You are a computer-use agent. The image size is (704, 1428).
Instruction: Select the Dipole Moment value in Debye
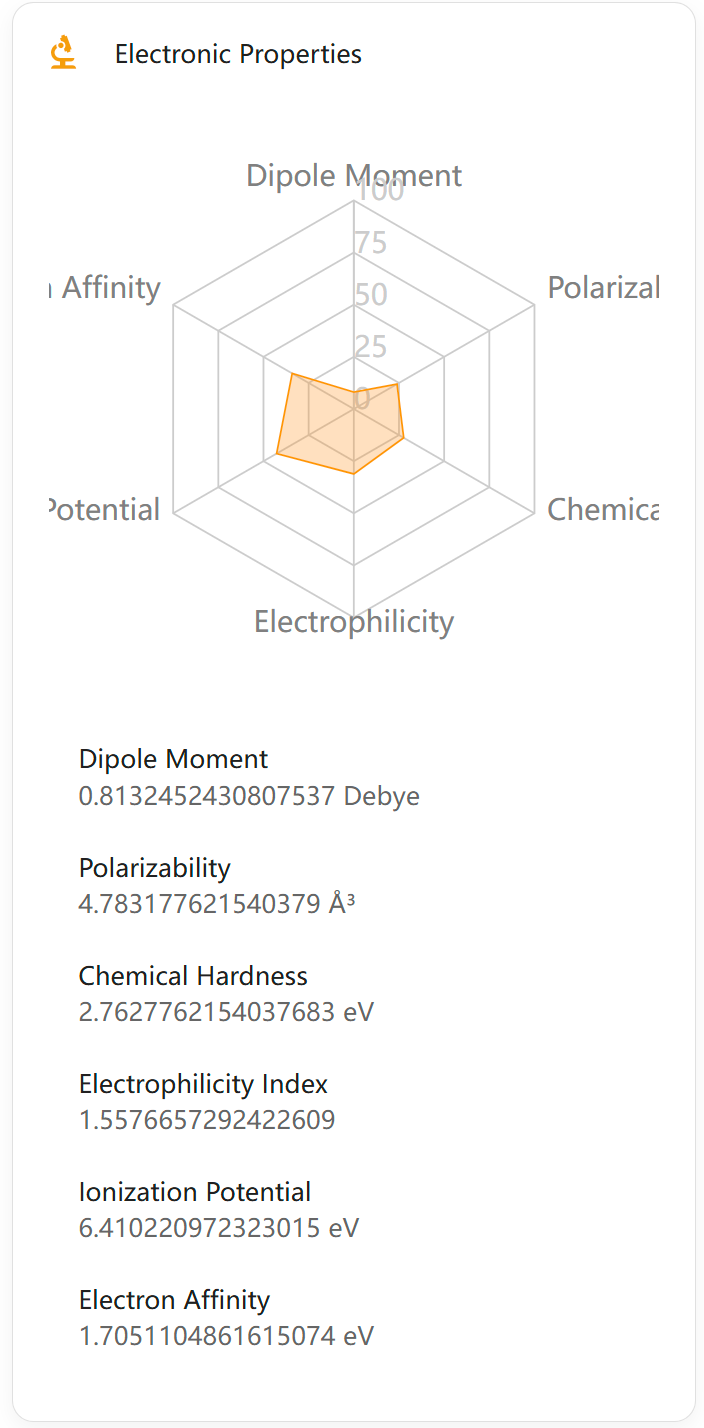coord(249,796)
